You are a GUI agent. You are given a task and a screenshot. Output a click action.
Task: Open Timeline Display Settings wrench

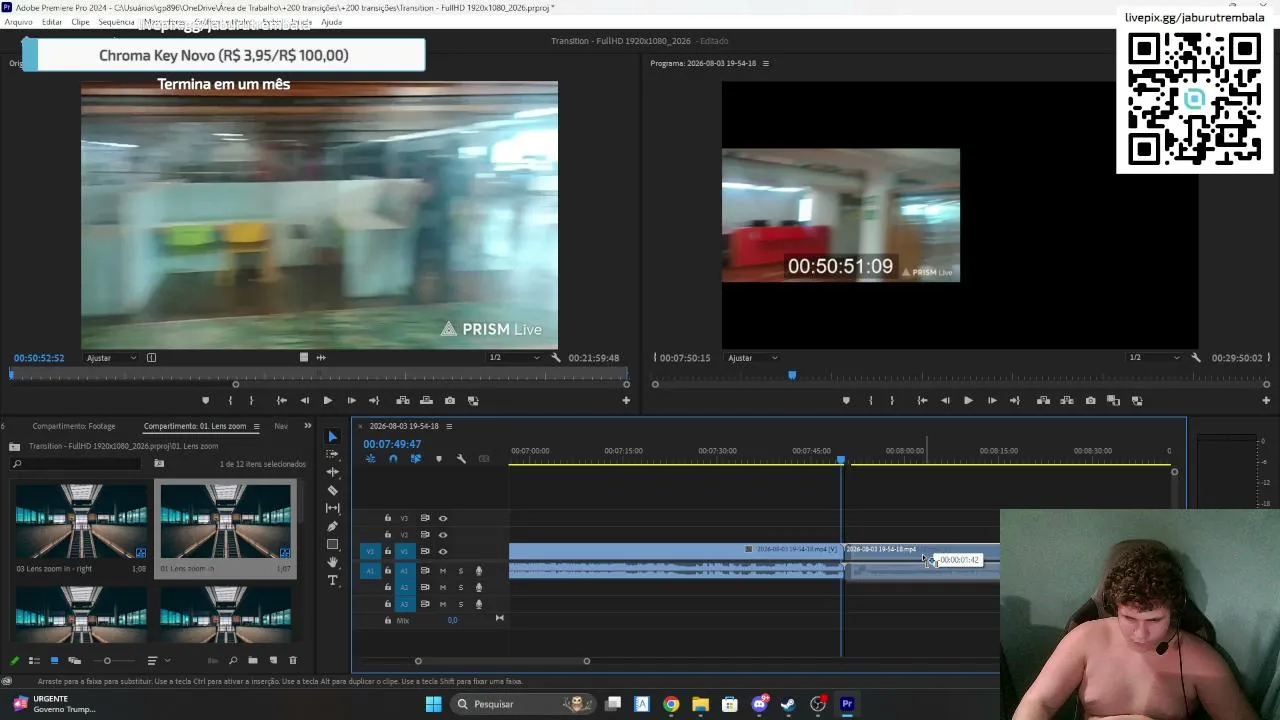tap(461, 459)
